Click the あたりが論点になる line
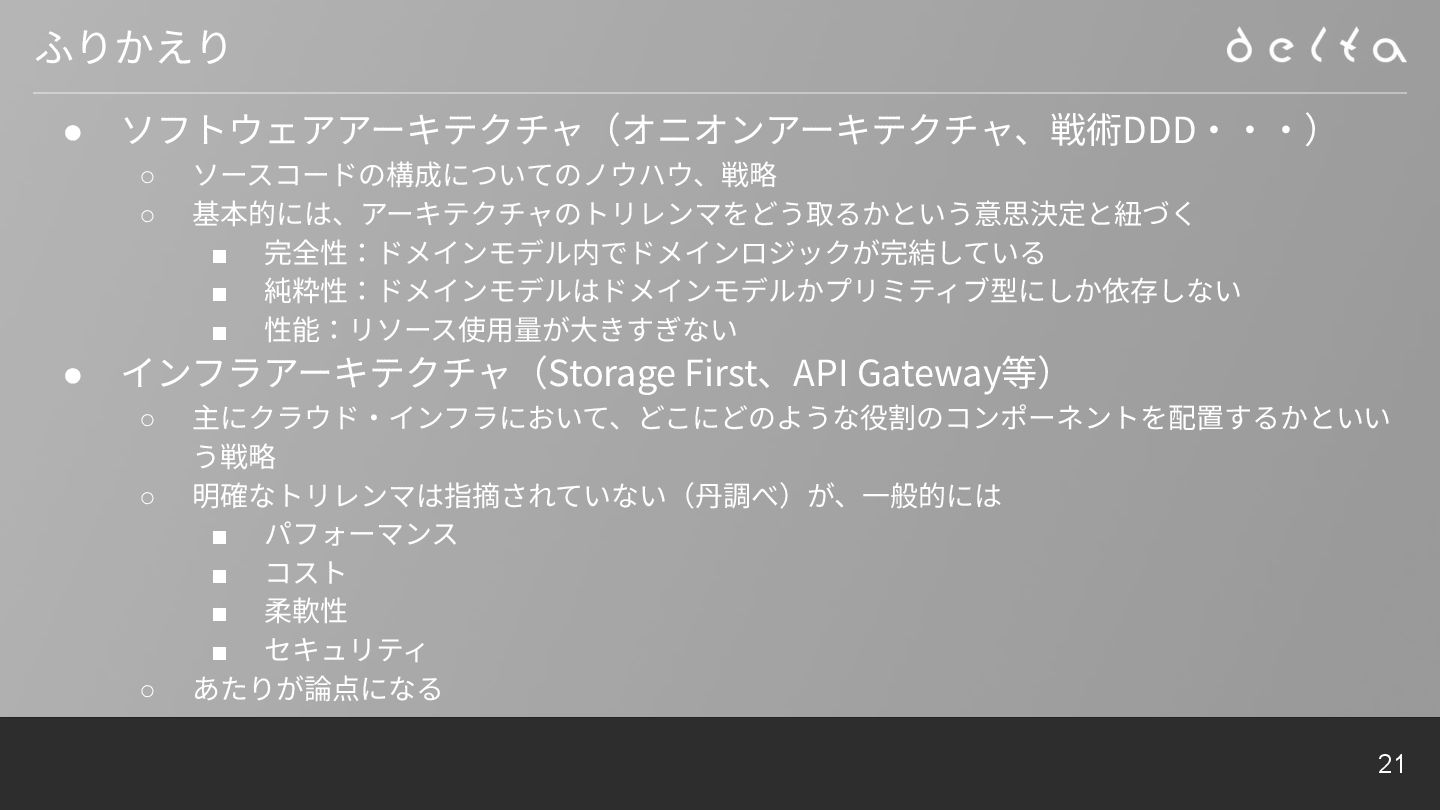The image size is (1440, 810). pos(317,688)
